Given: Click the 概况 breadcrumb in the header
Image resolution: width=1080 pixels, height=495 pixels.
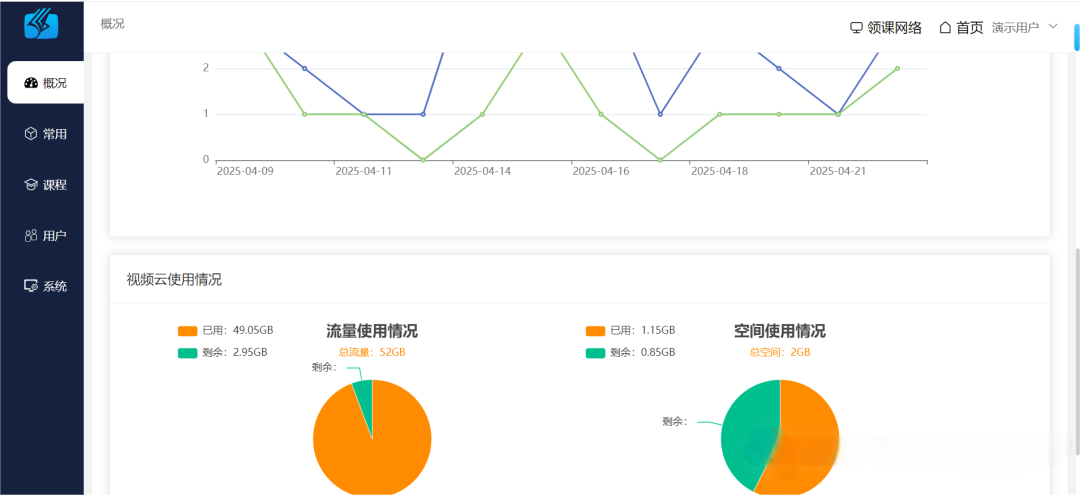Looking at the screenshot, I should (x=112, y=24).
